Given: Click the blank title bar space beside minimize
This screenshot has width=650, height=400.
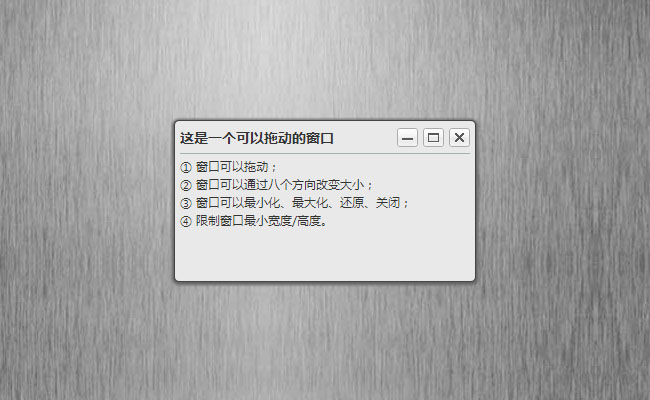Looking at the screenshot, I should click(365, 138).
